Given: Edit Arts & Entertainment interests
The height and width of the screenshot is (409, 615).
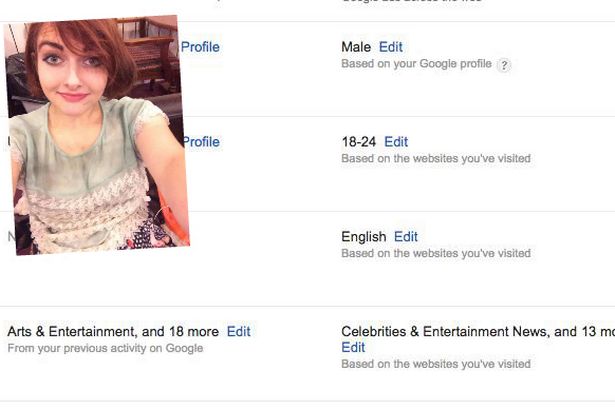Looking at the screenshot, I should [x=238, y=331].
